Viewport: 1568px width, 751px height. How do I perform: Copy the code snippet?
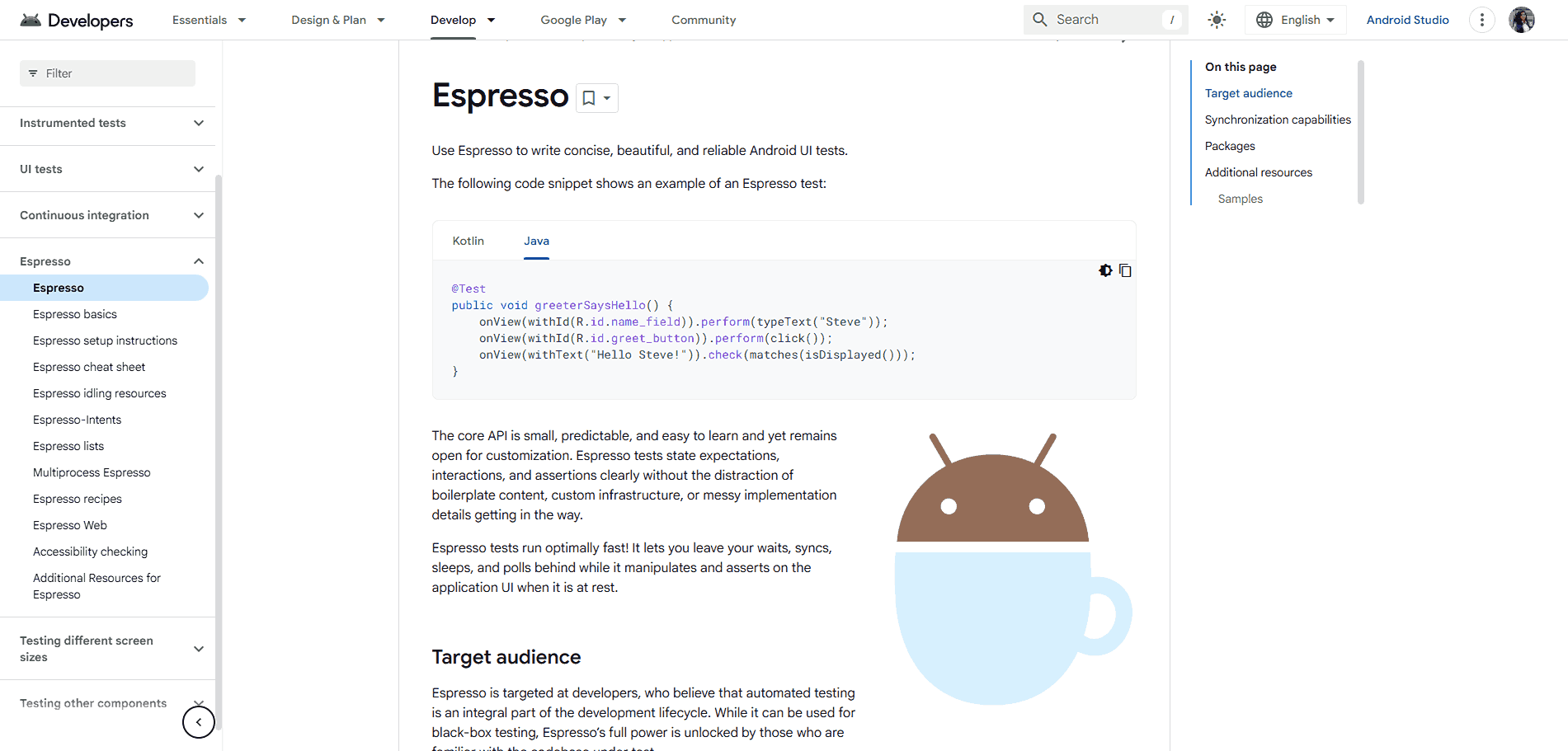(x=1125, y=270)
